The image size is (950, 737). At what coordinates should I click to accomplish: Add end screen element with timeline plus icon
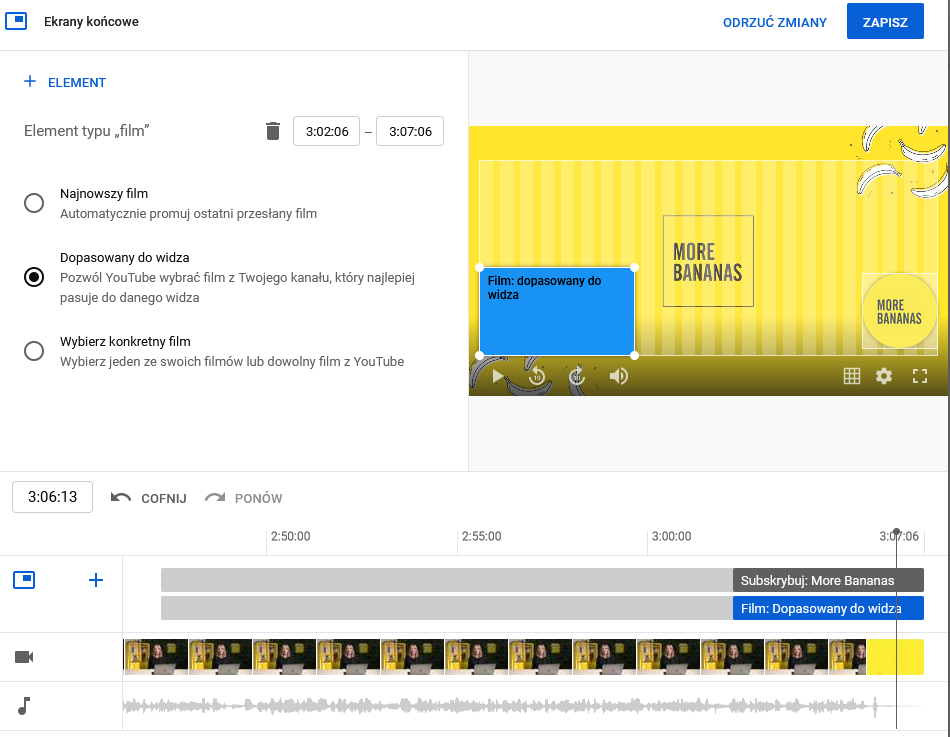(96, 580)
